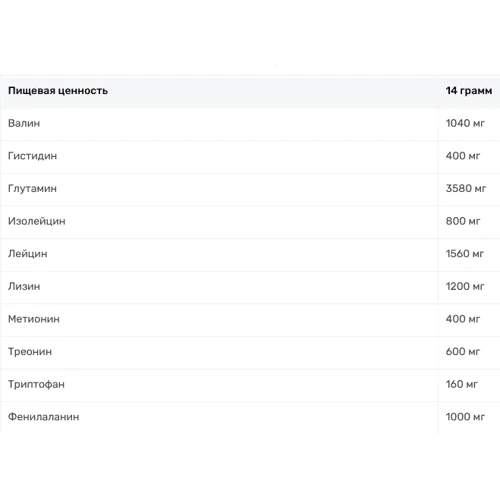Viewport: 500px width, 500px height.
Task: Select the '1200 мг' value
Action: [465, 287]
